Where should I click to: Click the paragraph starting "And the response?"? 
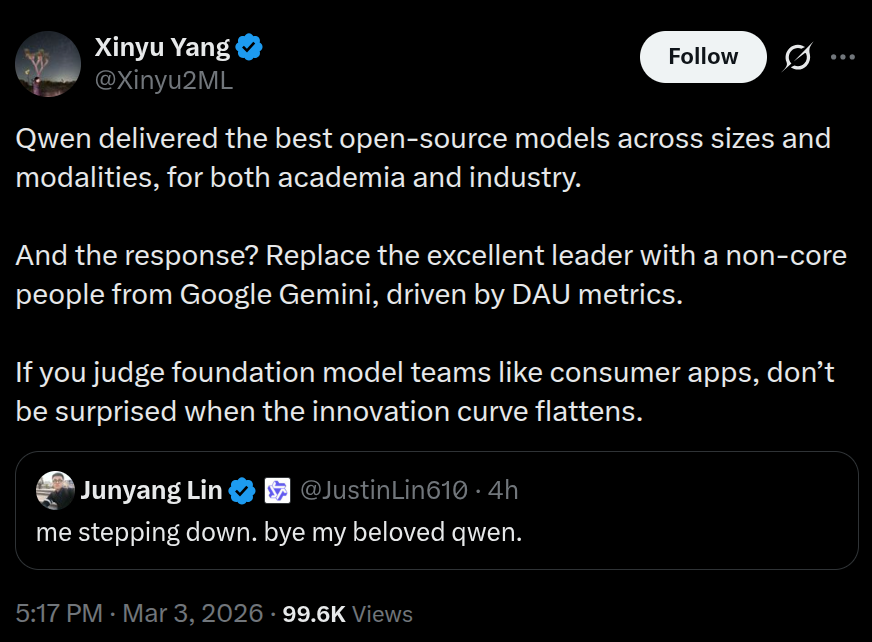pyautogui.click(x=431, y=276)
